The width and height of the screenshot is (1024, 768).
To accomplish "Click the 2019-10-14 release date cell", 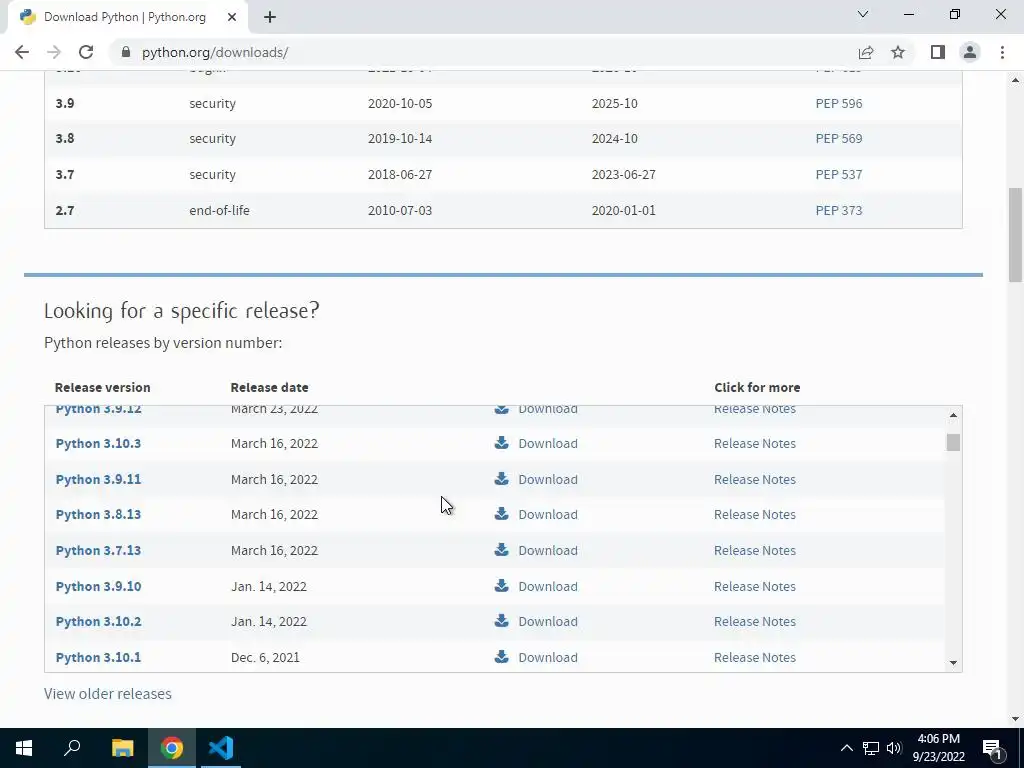I will [x=400, y=138].
